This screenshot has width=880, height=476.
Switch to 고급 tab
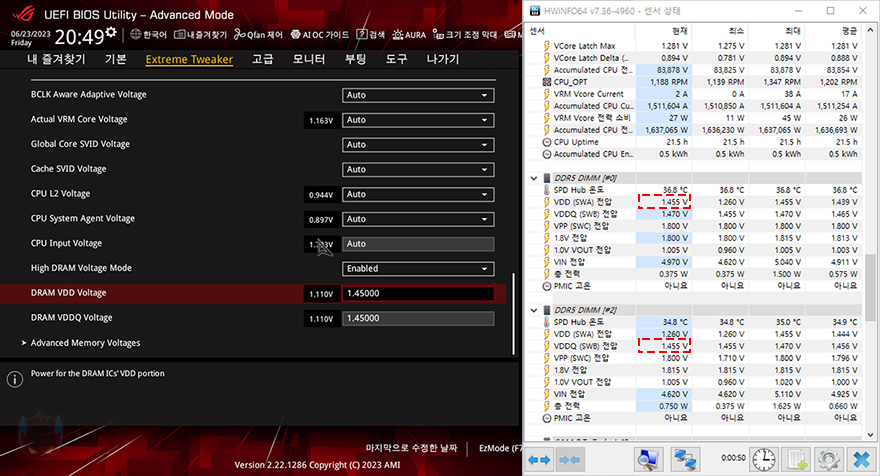pyautogui.click(x=263, y=59)
